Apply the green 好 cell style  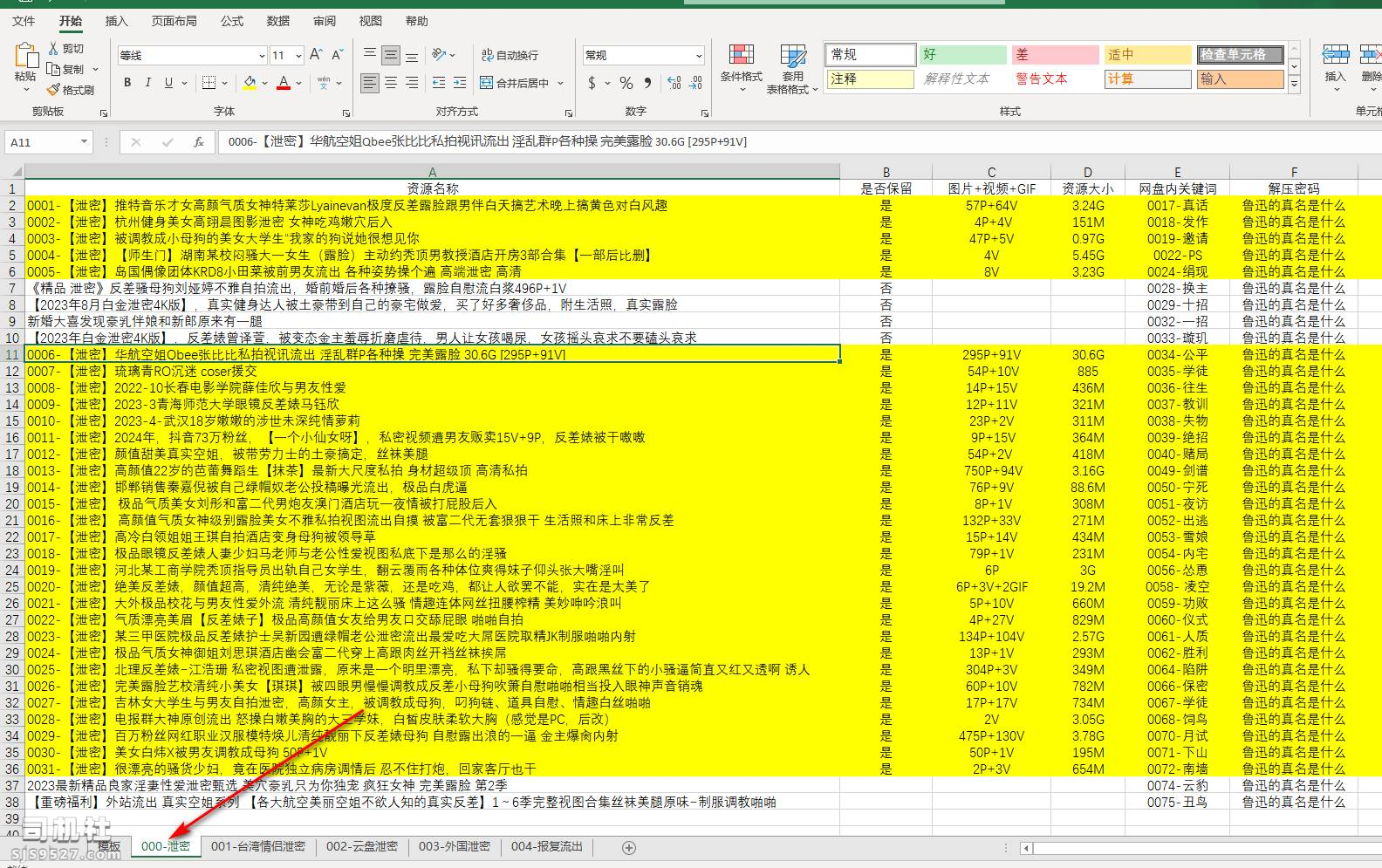(x=962, y=54)
